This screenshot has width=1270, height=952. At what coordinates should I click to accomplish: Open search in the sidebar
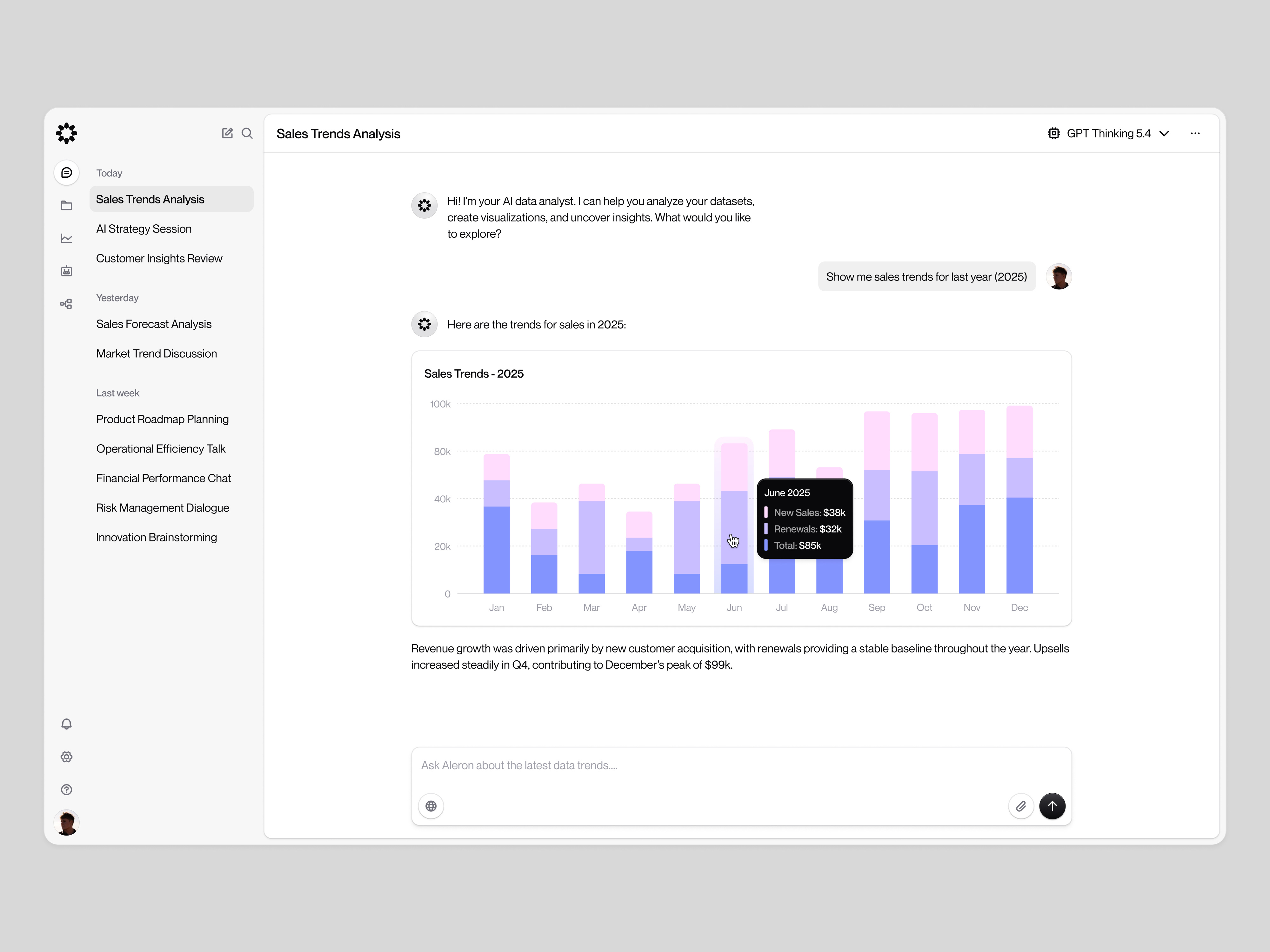[247, 133]
